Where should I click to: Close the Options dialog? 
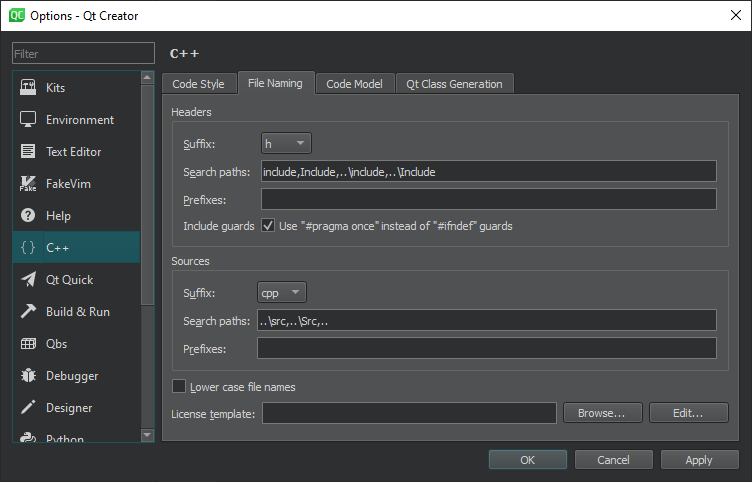tap(736, 15)
